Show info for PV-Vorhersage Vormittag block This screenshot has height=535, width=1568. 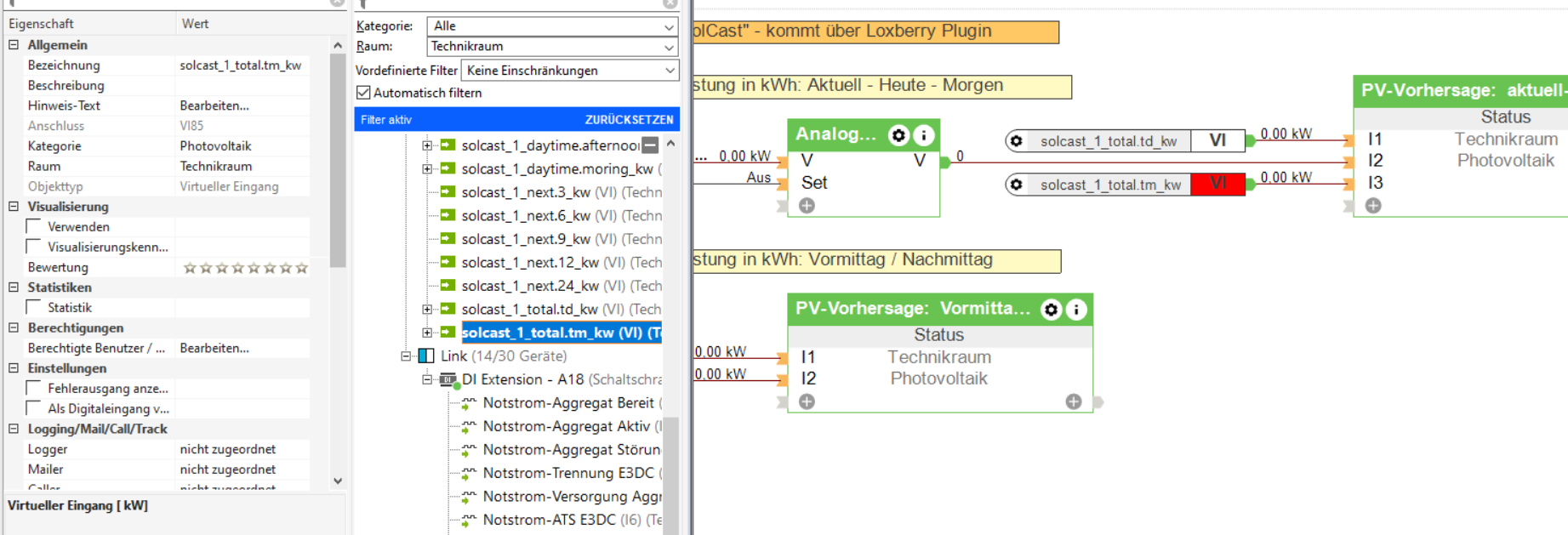tap(1076, 310)
